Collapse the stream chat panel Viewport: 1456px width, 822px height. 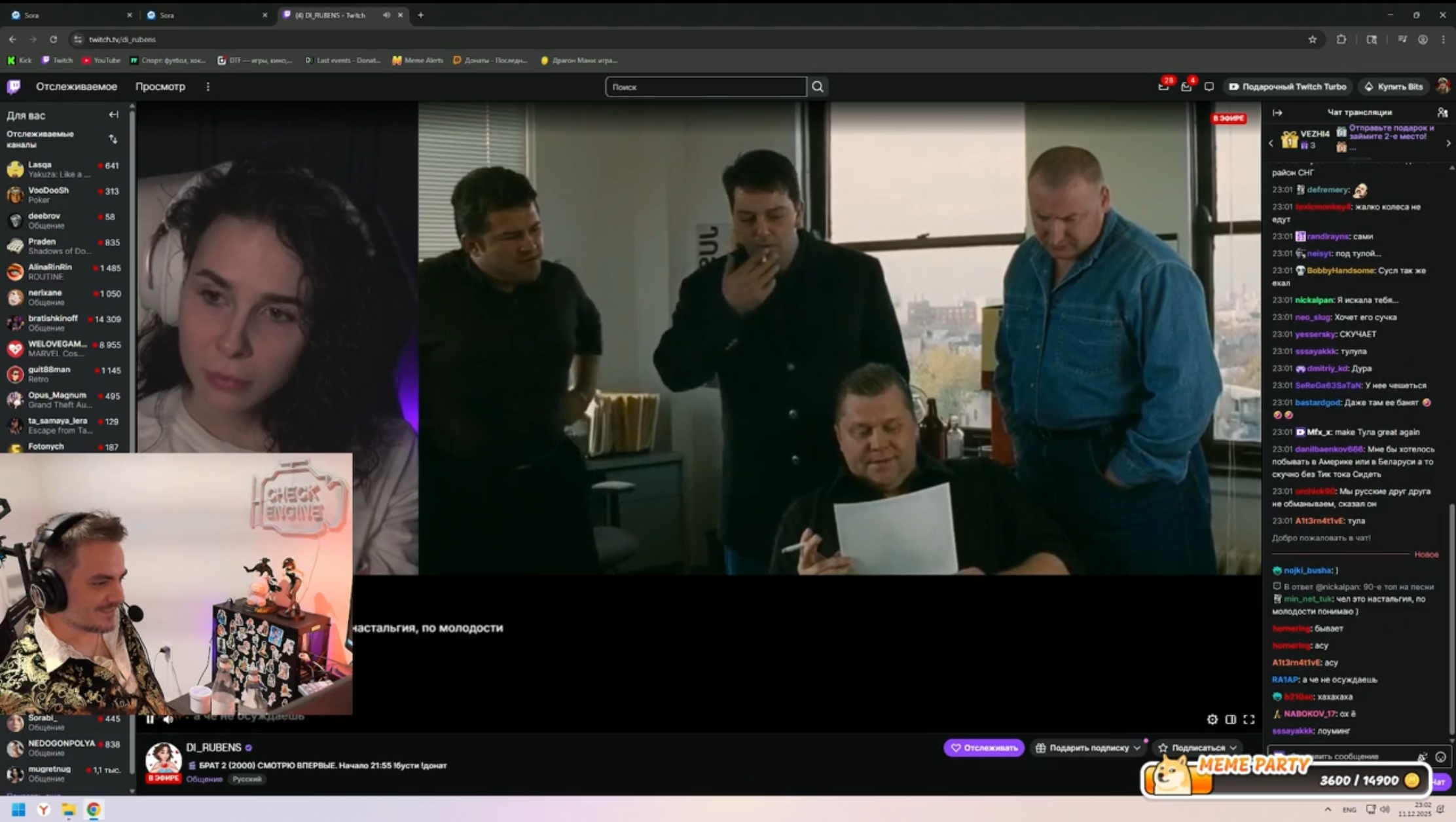(x=1277, y=113)
